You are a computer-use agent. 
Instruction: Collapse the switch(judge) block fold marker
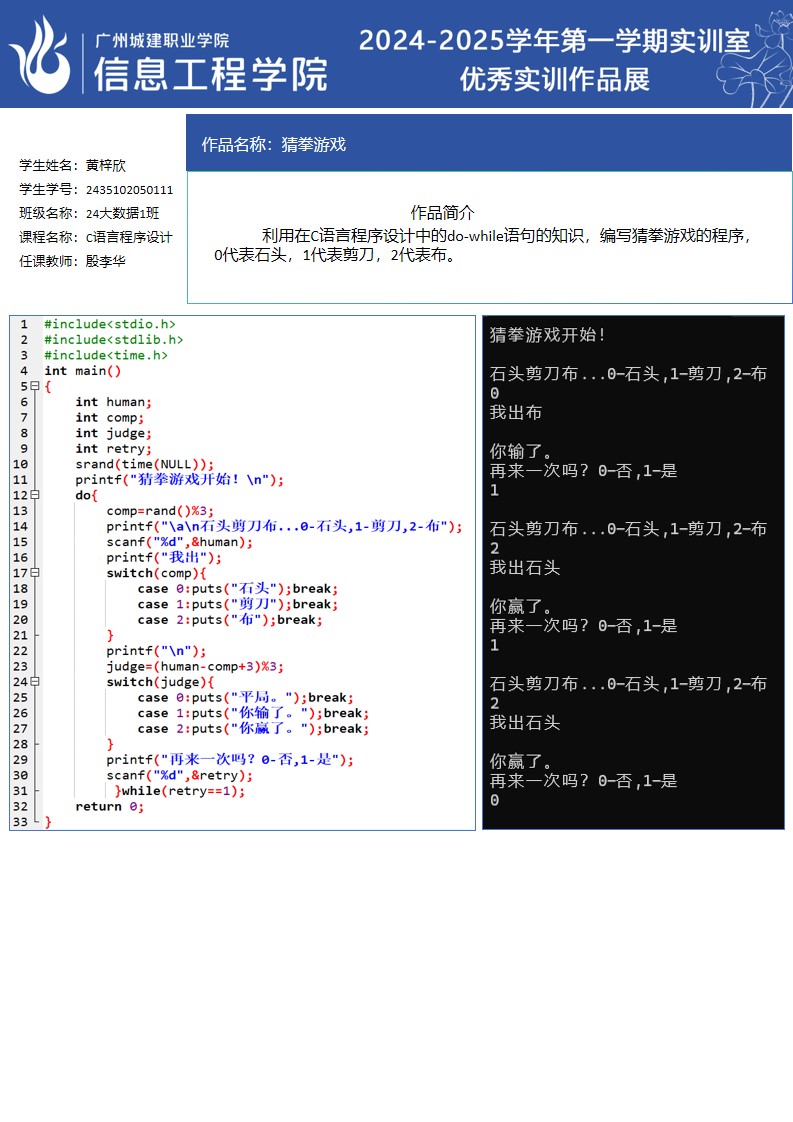(35, 682)
